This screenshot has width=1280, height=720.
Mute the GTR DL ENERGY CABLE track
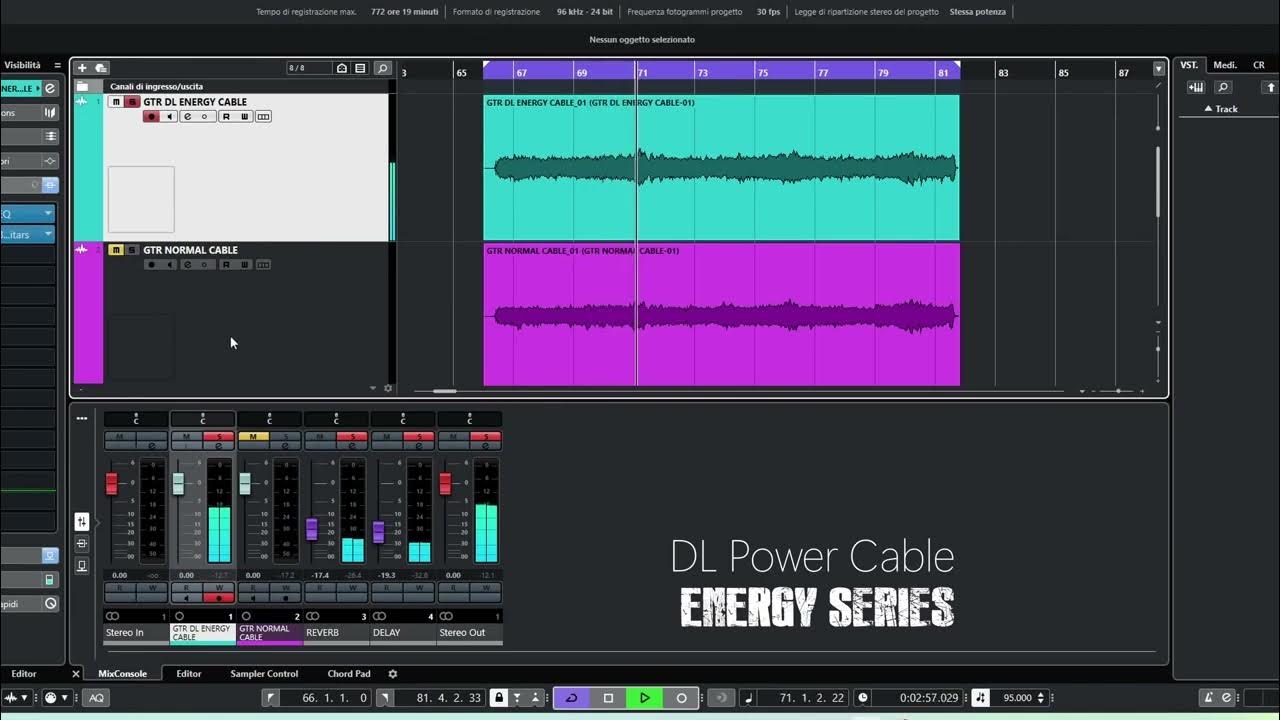(116, 102)
